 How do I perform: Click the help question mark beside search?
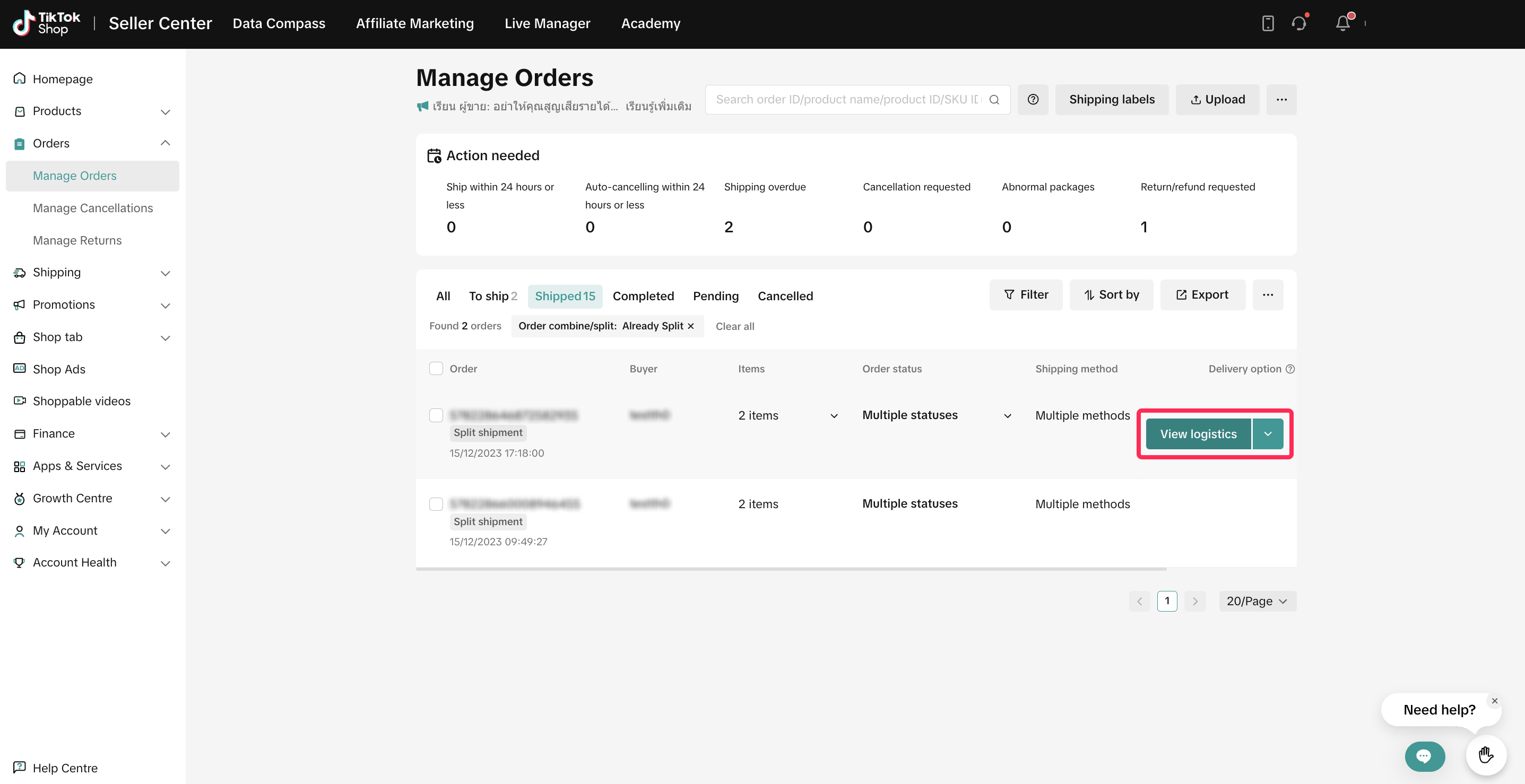click(x=1033, y=99)
